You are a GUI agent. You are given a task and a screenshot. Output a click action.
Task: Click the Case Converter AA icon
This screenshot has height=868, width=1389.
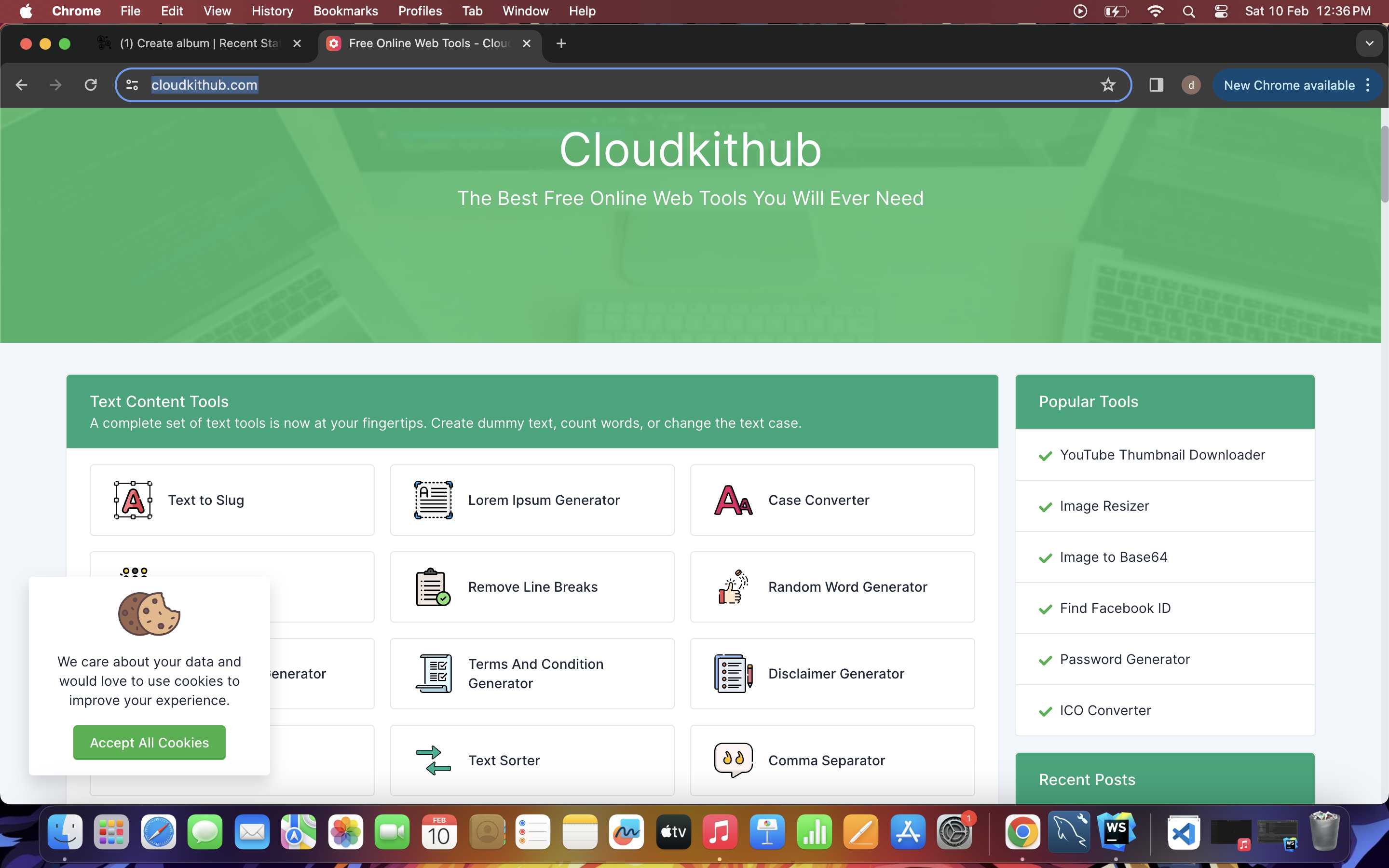click(x=733, y=500)
